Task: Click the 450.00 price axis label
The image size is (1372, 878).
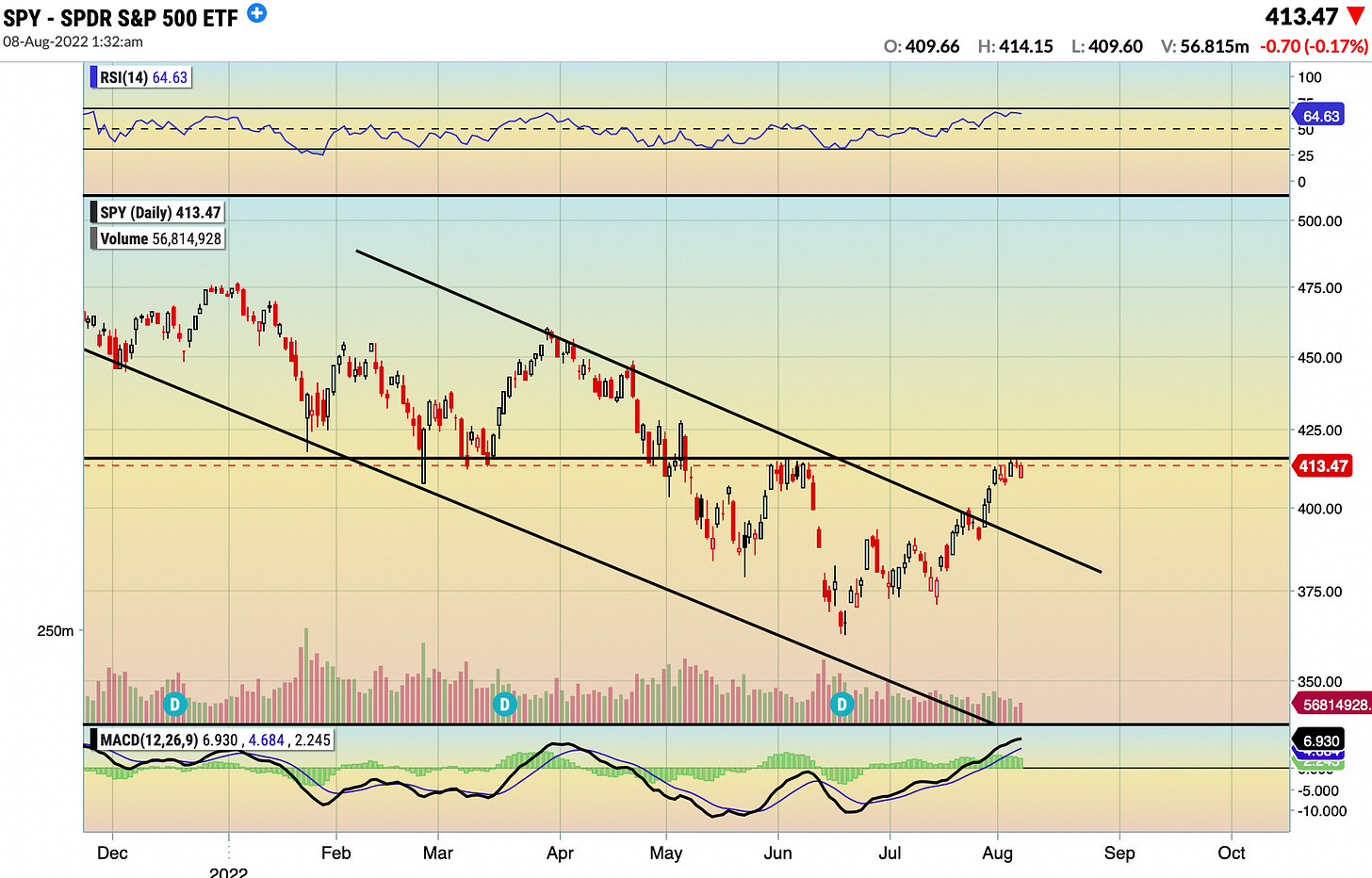Action: coord(1320,358)
